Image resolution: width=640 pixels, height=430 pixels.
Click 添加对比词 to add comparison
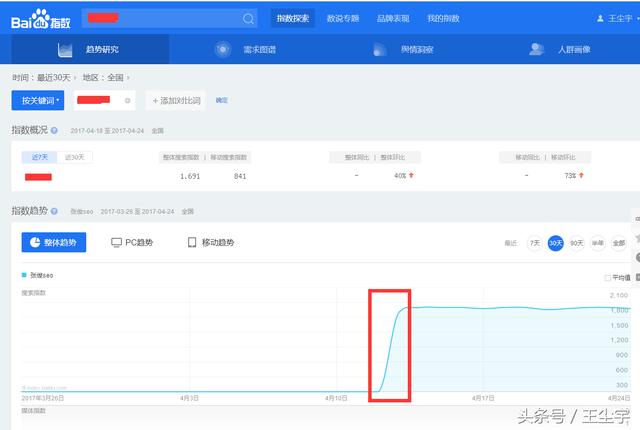click(x=177, y=101)
